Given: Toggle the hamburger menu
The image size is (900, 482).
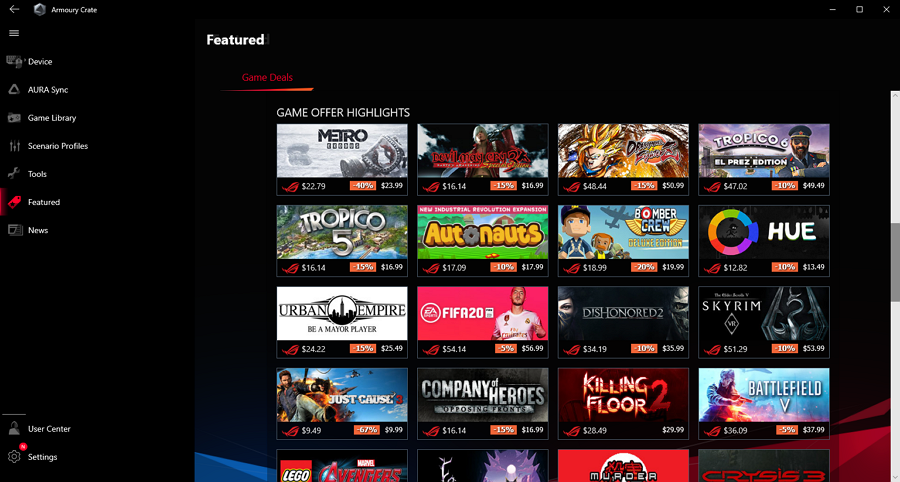Looking at the screenshot, I should [14, 33].
